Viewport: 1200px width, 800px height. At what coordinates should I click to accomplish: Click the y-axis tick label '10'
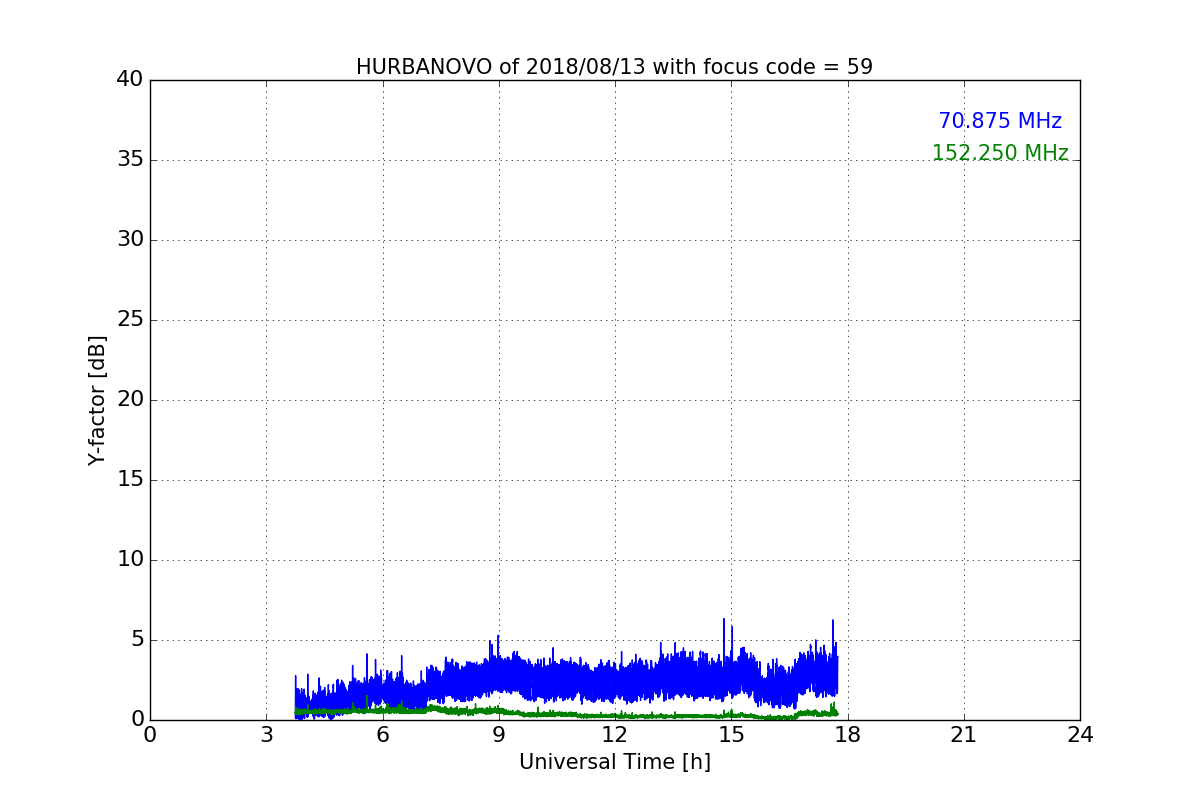130,560
